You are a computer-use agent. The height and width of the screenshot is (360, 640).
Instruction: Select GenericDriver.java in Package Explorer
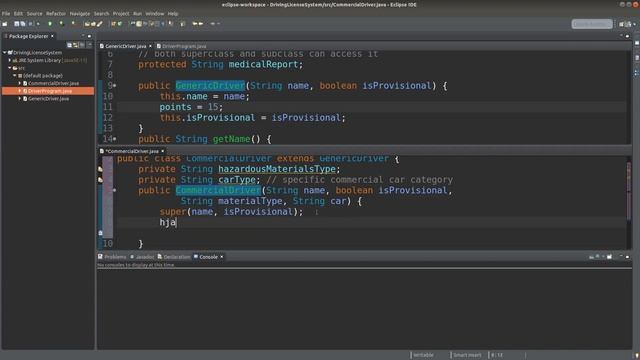(x=49, y=99)
